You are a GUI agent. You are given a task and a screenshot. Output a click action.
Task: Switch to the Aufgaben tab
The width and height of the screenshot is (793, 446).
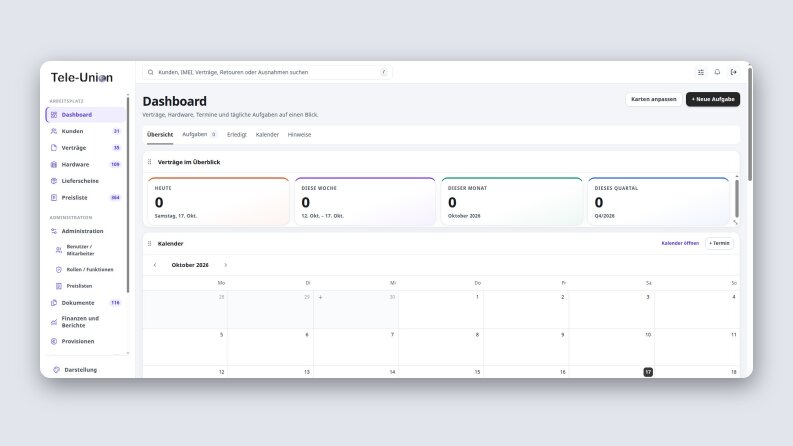click(199, 135)
